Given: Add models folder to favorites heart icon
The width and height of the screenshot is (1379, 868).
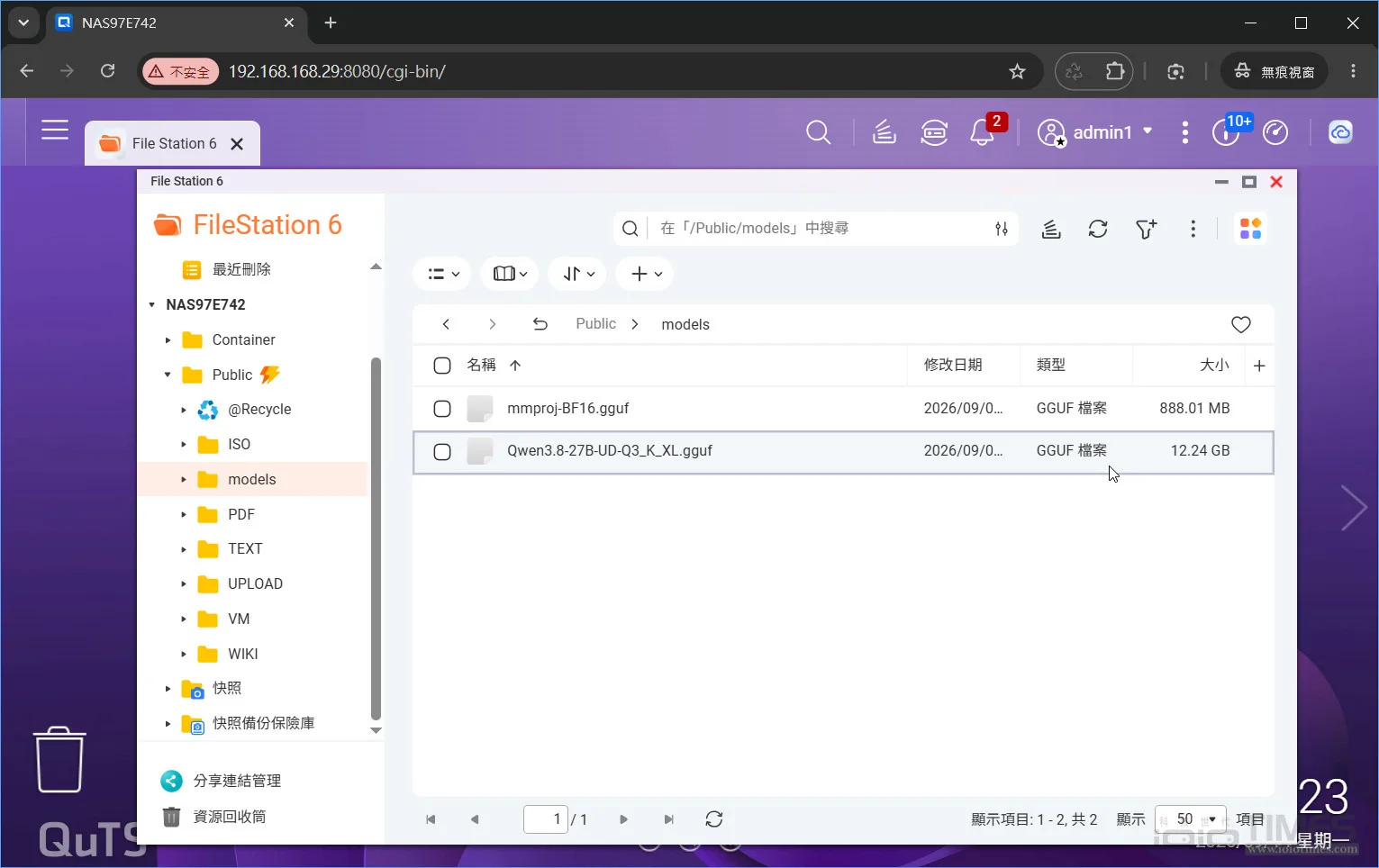Looking at the screenshot, I should click(x=1241, y=324).
